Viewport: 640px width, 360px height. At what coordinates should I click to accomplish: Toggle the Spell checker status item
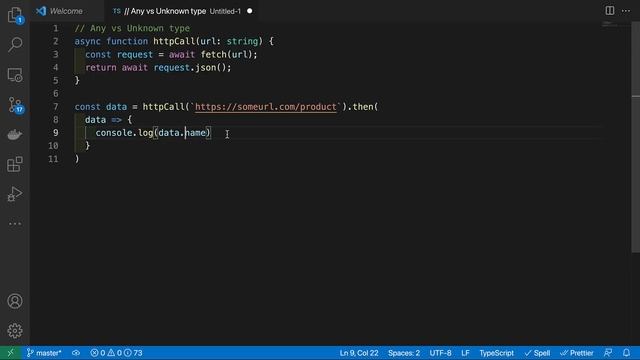tap(537, 353)
